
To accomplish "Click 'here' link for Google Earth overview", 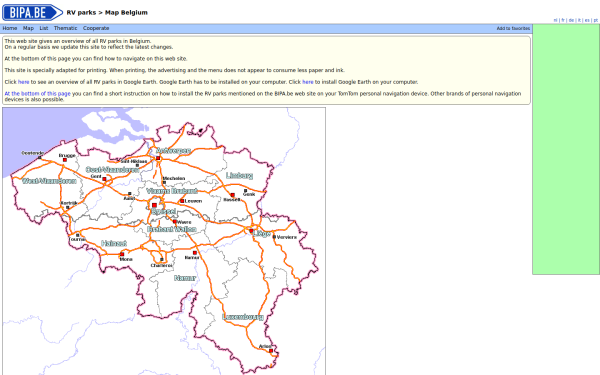I will coord(23,82).
